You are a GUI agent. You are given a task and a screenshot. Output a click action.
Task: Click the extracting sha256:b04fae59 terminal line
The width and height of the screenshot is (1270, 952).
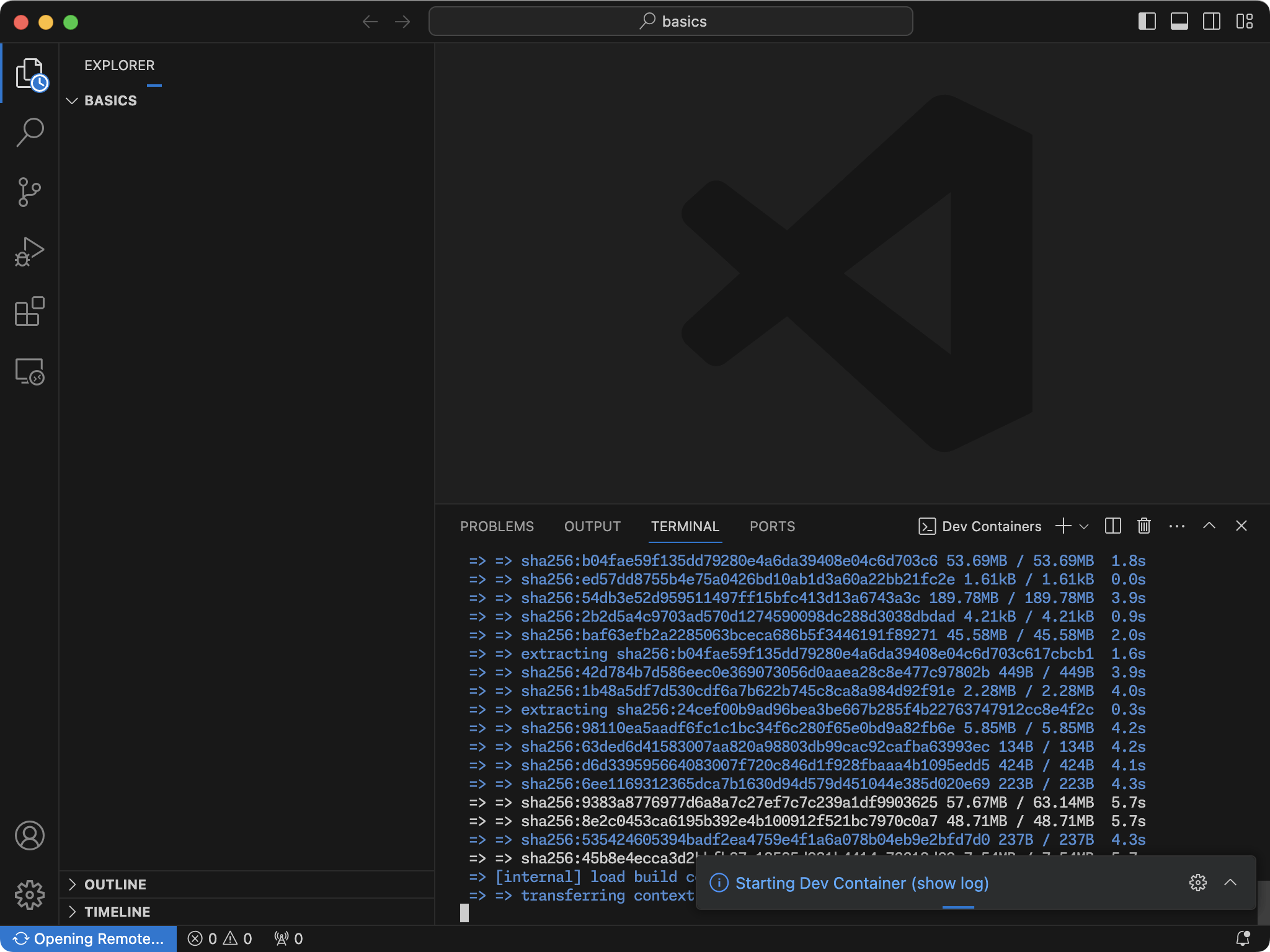tap(807, 654)
